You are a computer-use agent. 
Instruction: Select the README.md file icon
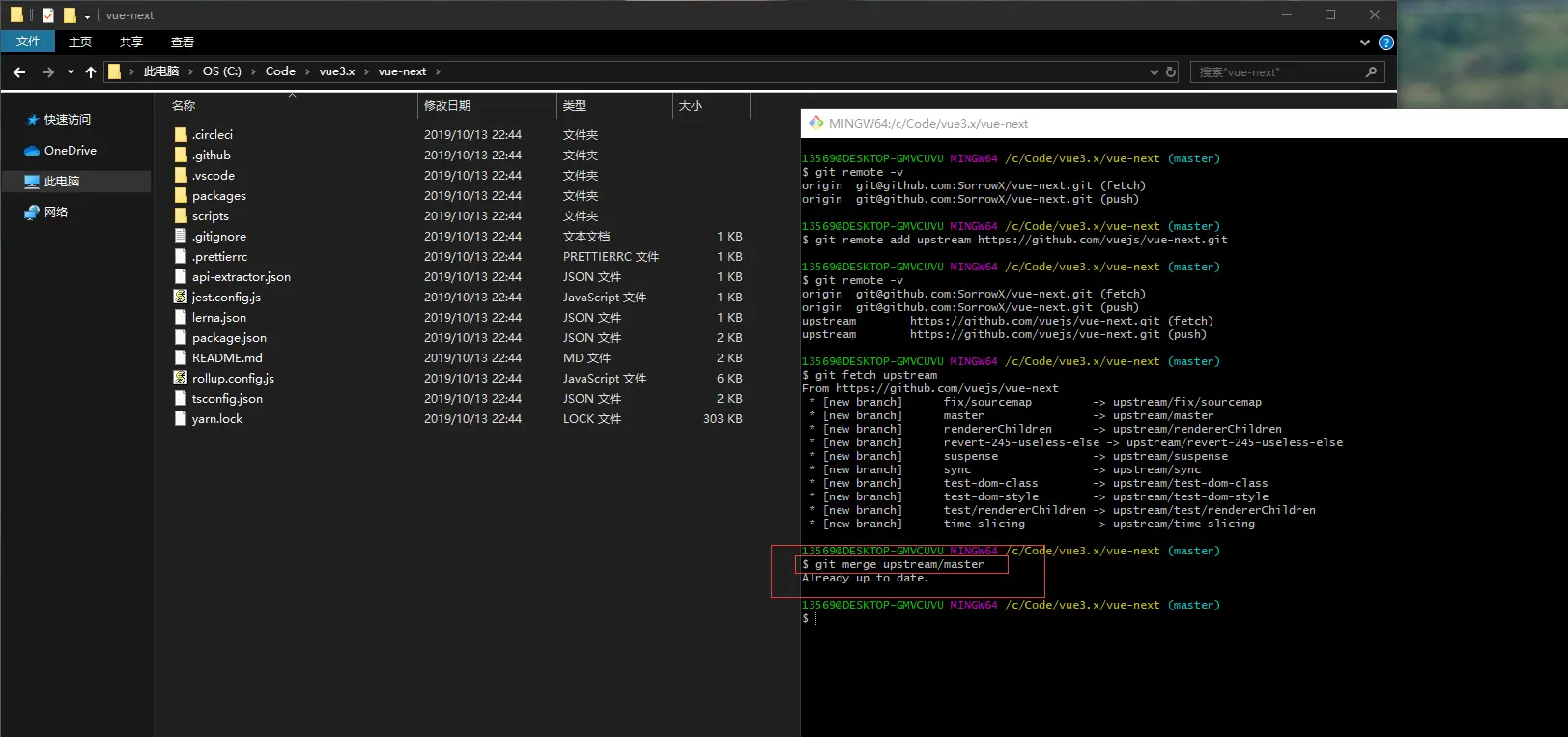pos(181,357)
